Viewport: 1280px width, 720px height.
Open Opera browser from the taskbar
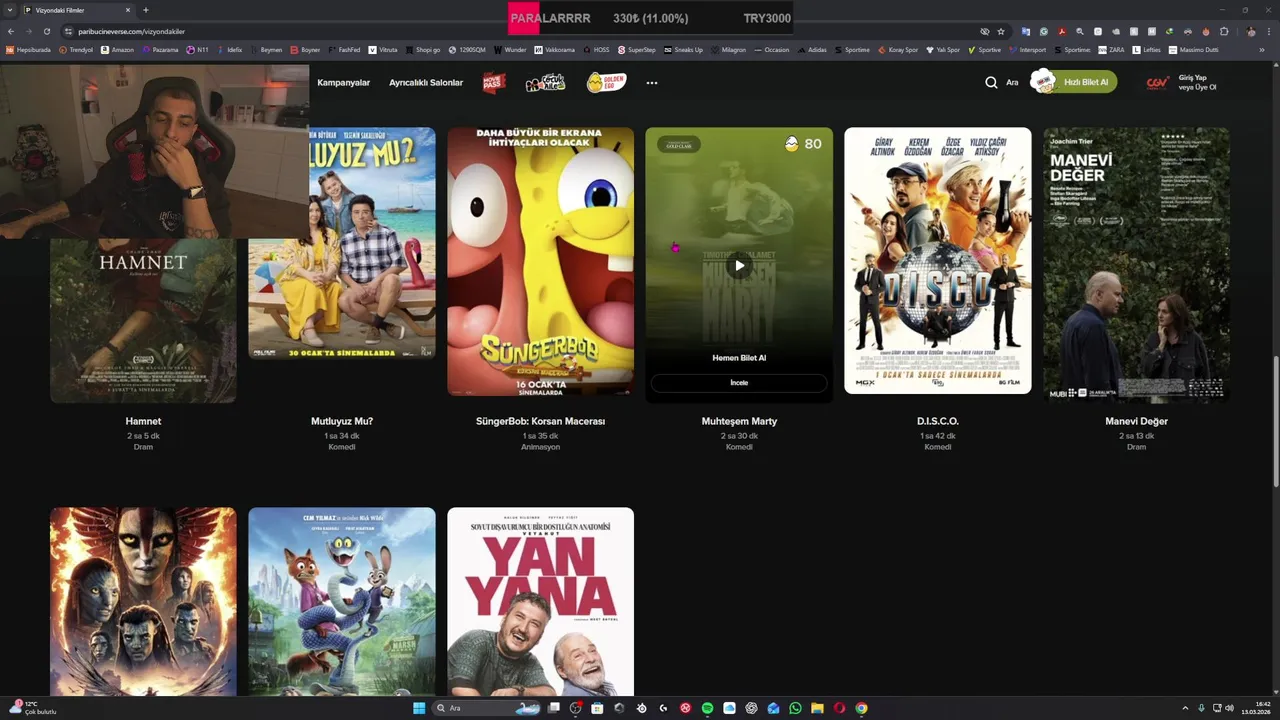[x=839, y=708]
